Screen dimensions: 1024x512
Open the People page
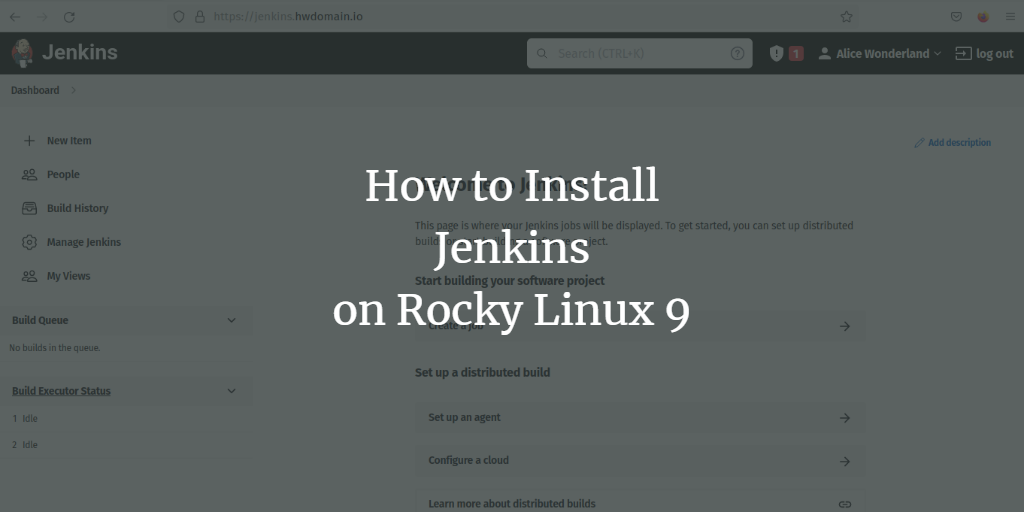click(63, 174)
